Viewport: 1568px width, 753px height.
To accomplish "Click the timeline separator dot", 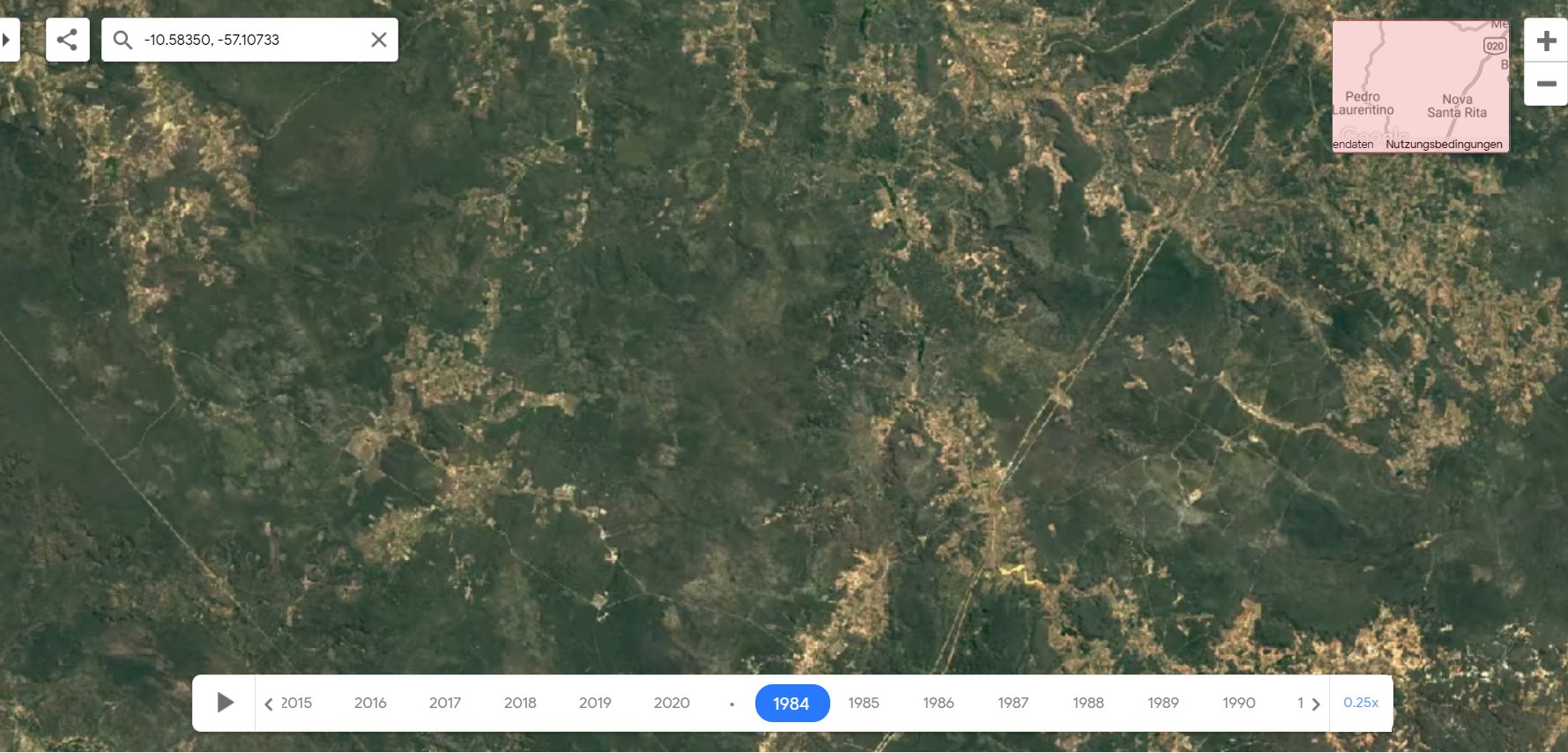I will point(732,704).
